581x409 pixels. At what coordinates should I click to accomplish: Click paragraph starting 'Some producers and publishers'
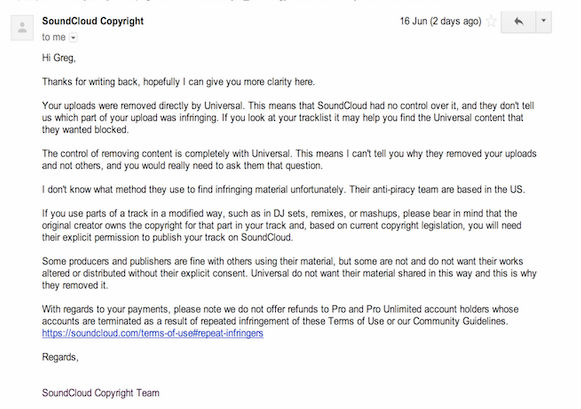[x=289, y=273]
